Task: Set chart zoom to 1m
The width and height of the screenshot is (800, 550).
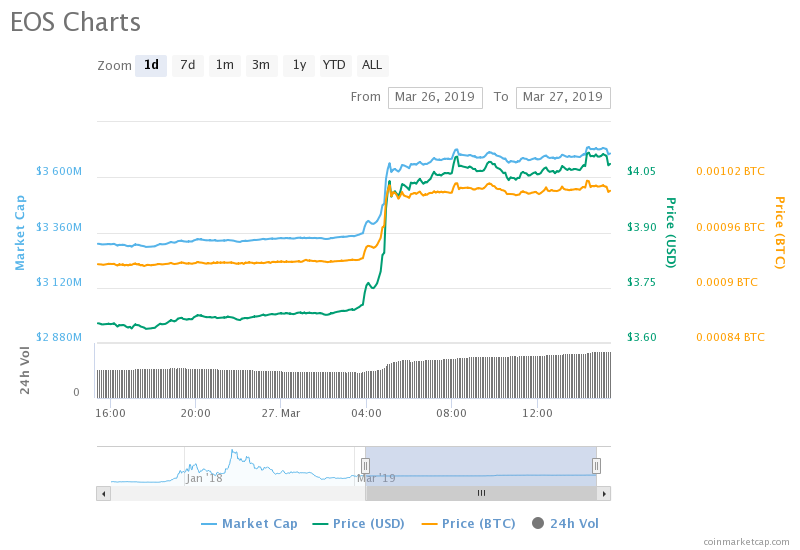Action: pyautogui.click(x=225, y=65)
